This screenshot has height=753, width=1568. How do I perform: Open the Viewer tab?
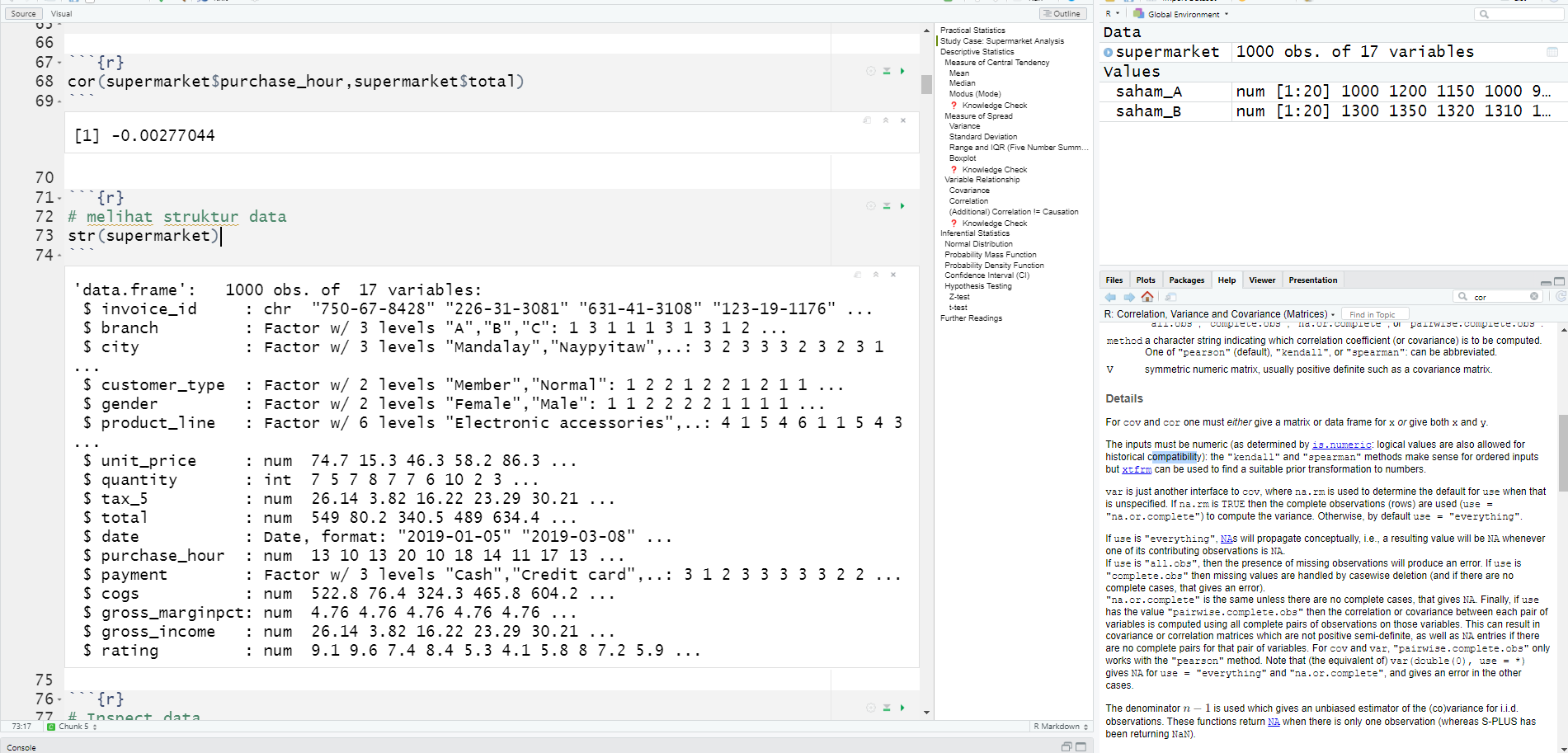[1262, 280]
